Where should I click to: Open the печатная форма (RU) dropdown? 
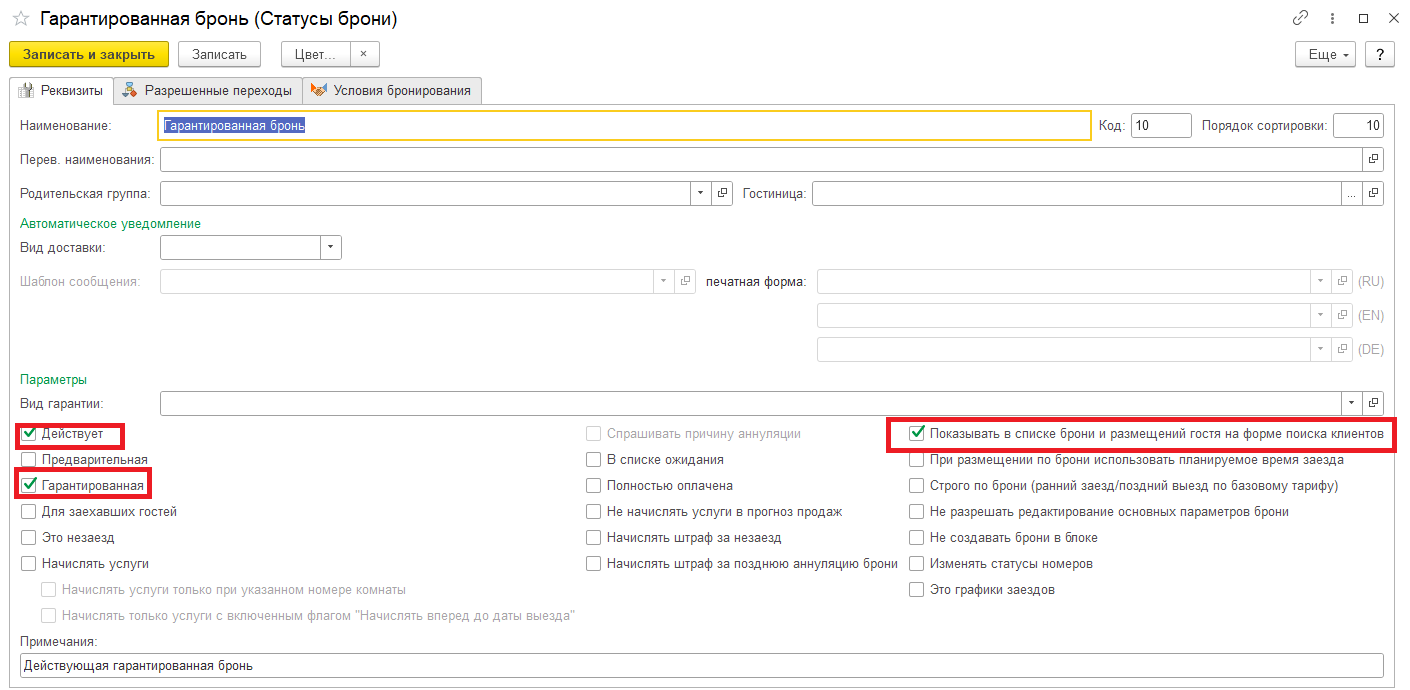[x=1321, y=281]
